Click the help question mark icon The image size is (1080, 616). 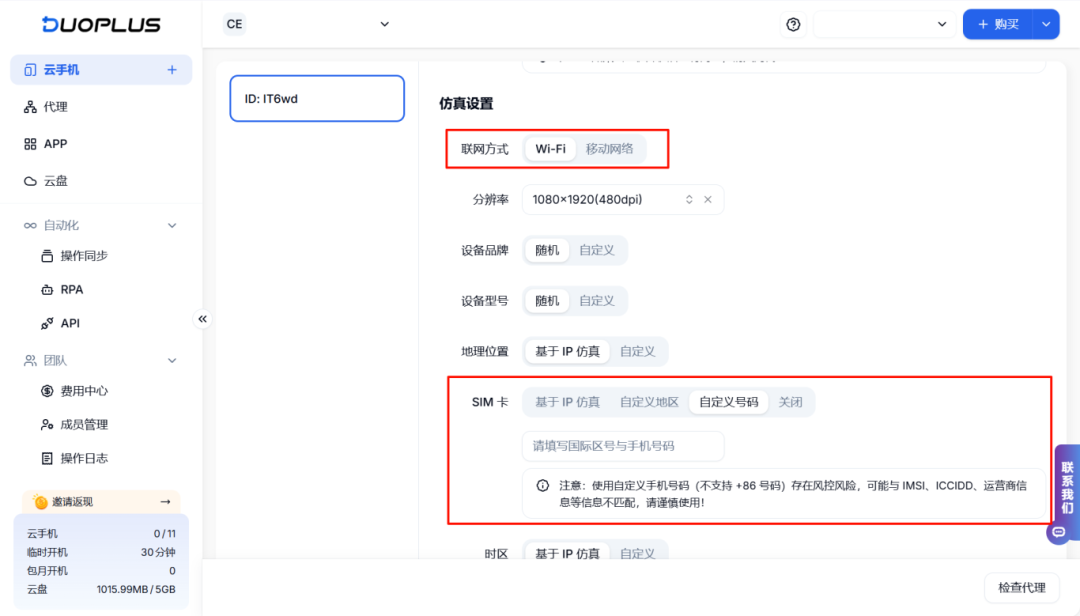793,24
